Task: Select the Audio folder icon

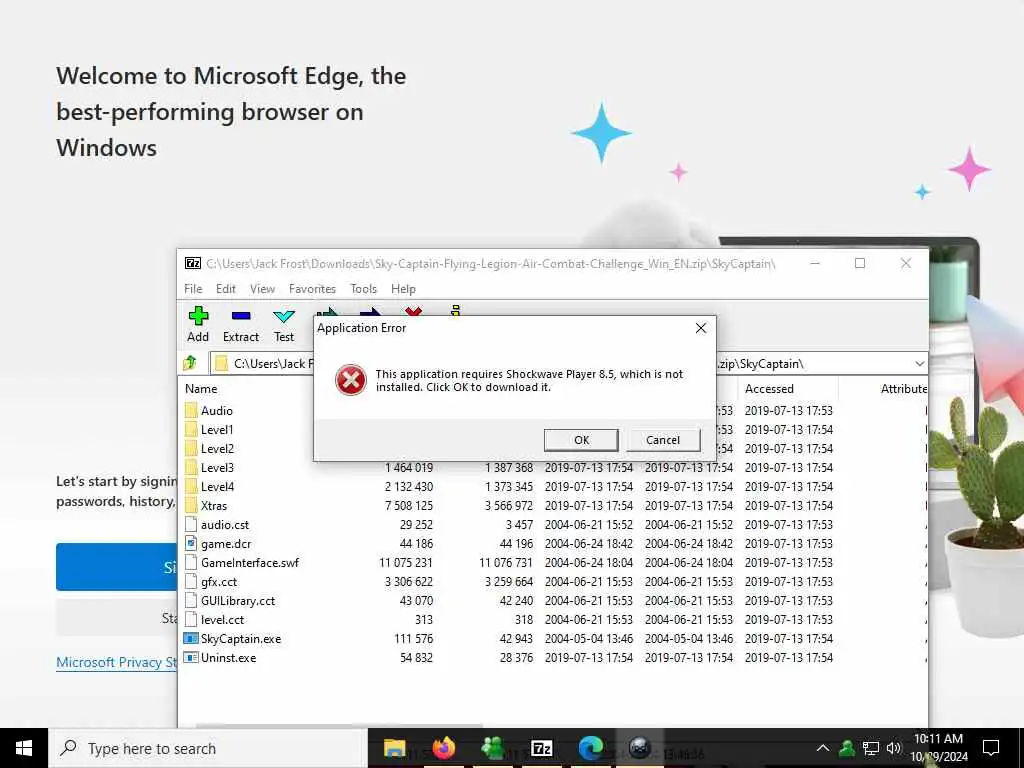Action: click(191, 410)
